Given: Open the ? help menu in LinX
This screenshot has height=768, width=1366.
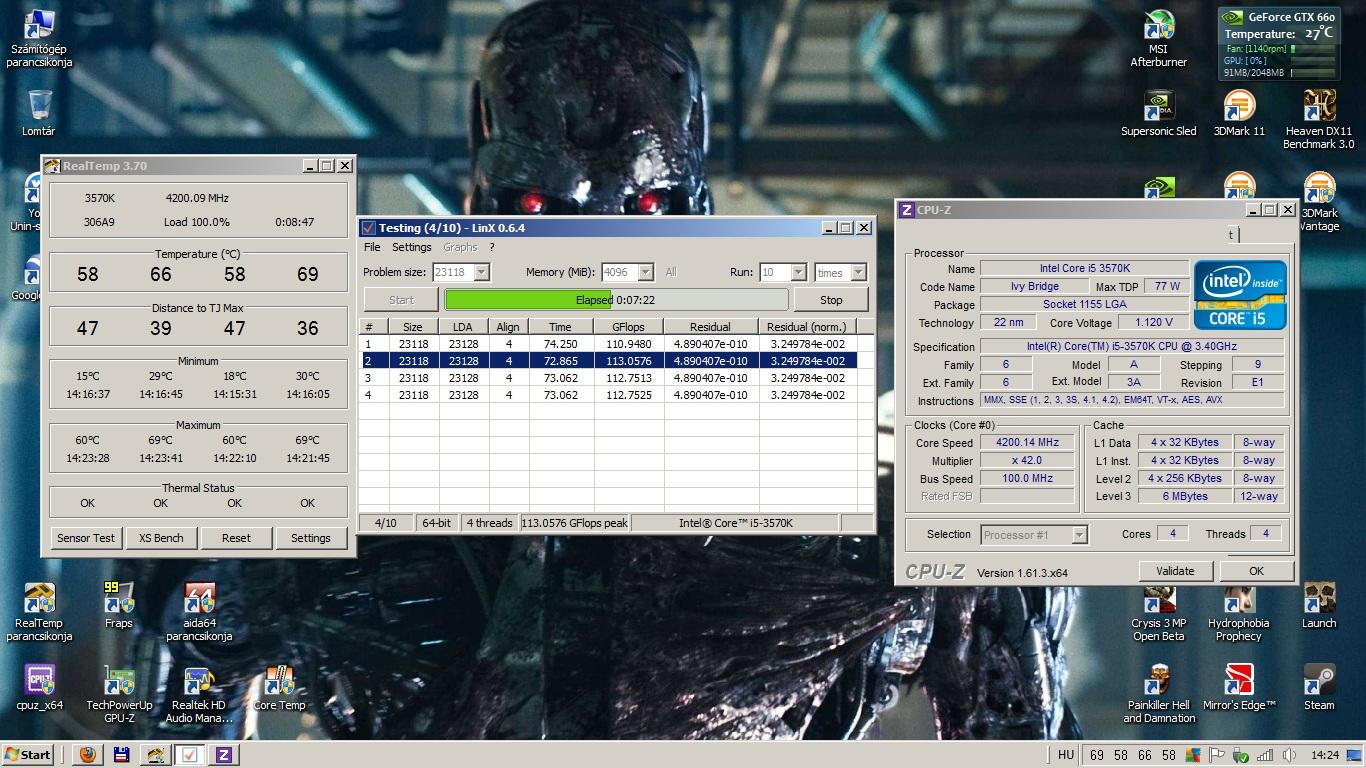Looking at the screenshot, I should (491, 247).
